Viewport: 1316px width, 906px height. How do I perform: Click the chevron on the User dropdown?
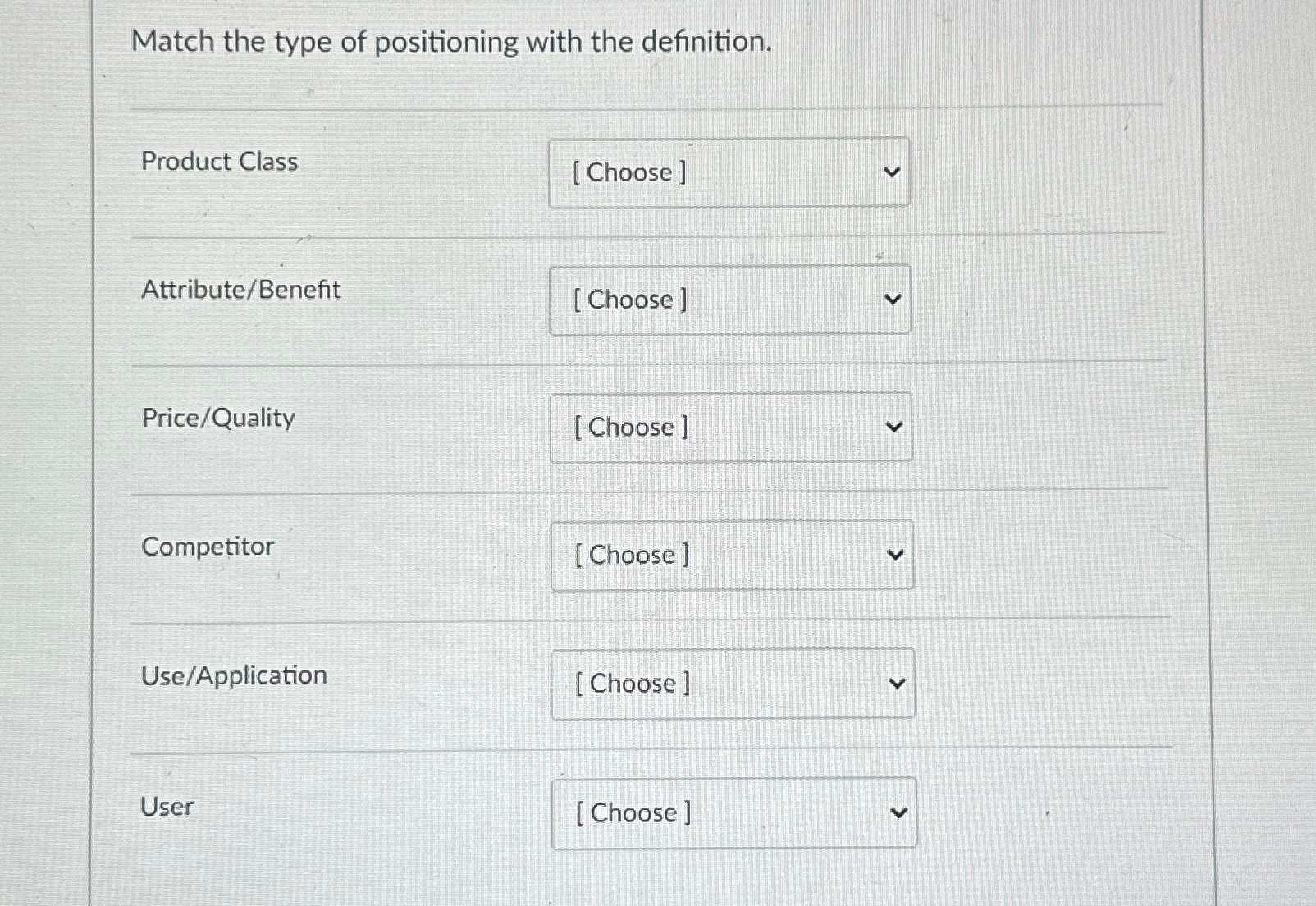[x=900, y=812]
